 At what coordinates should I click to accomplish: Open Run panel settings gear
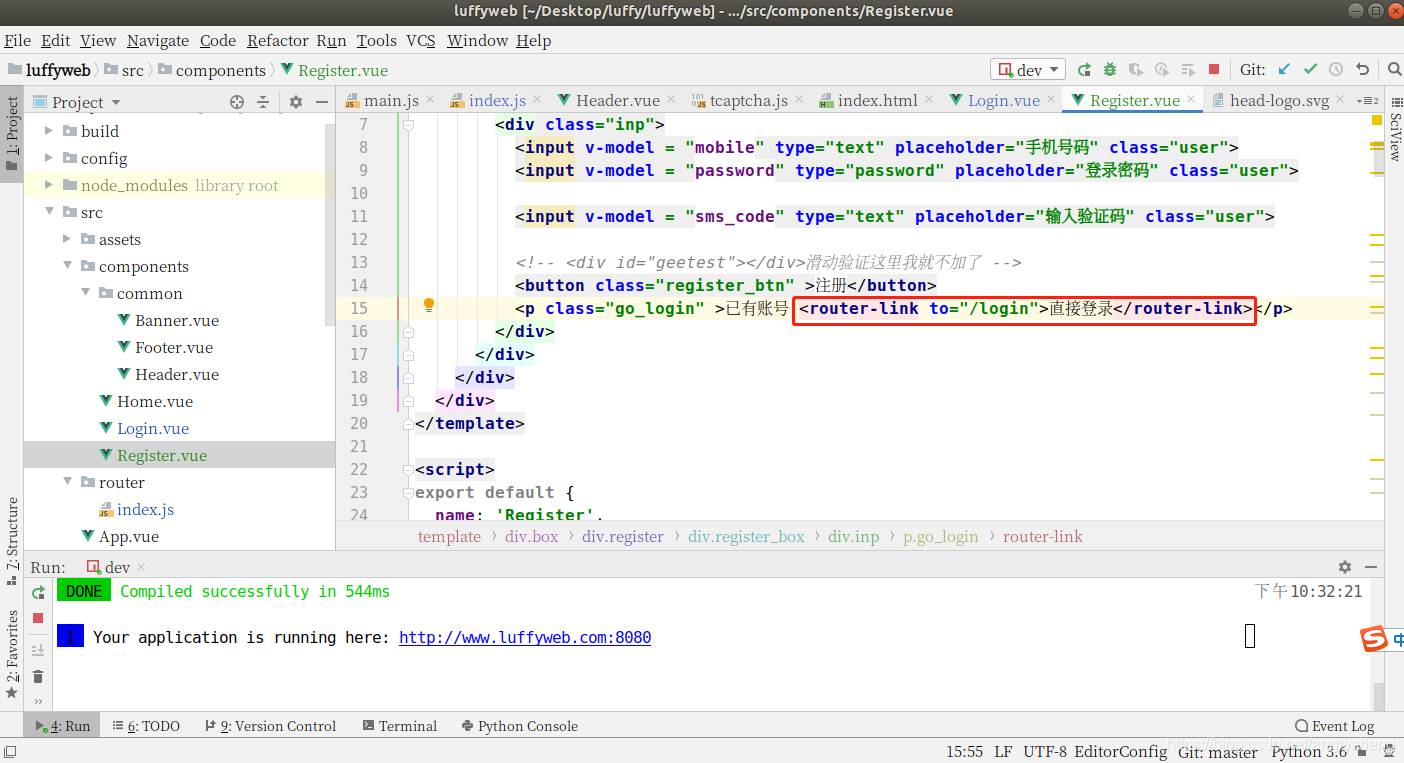[1345, 567]
